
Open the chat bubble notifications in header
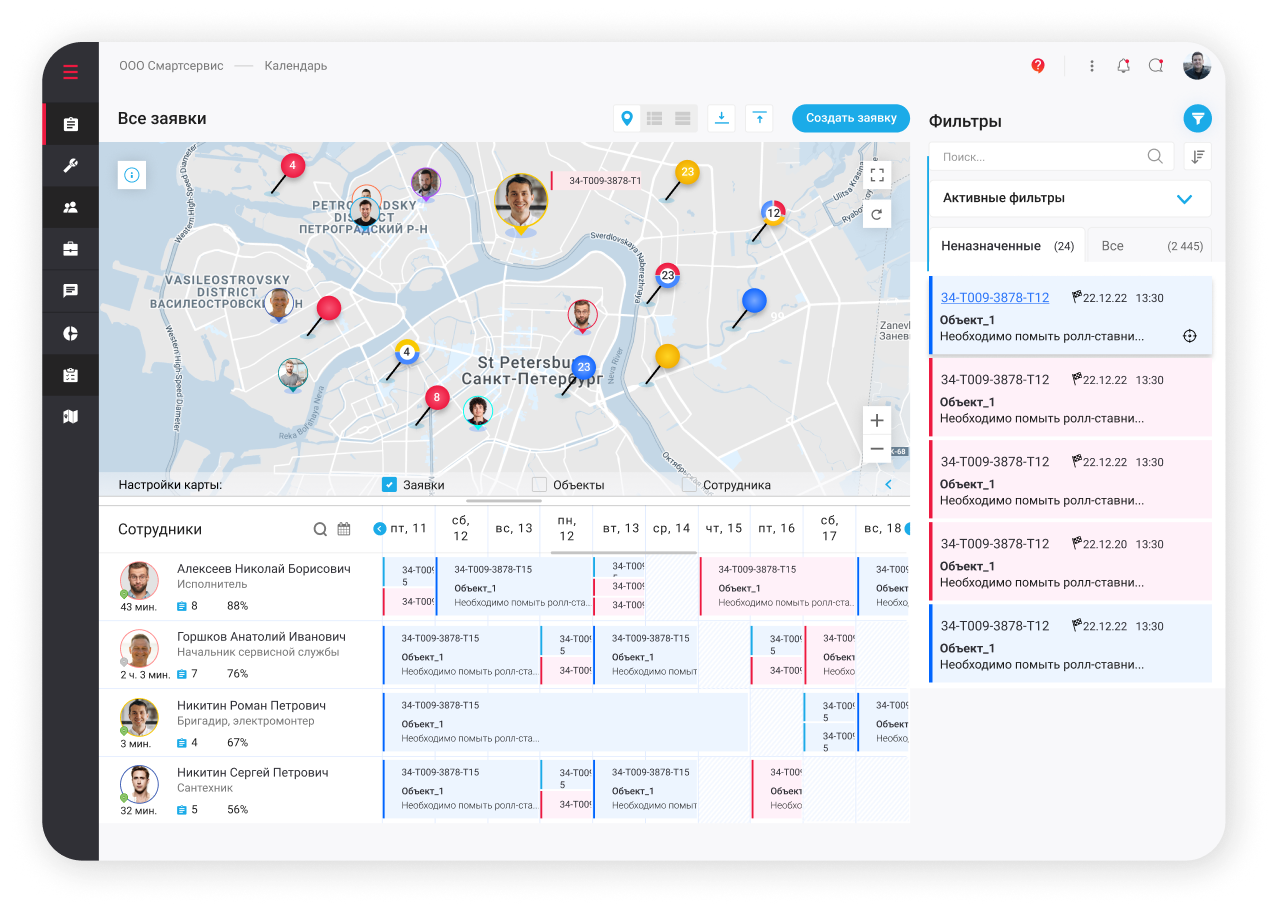coord(1155,66)
